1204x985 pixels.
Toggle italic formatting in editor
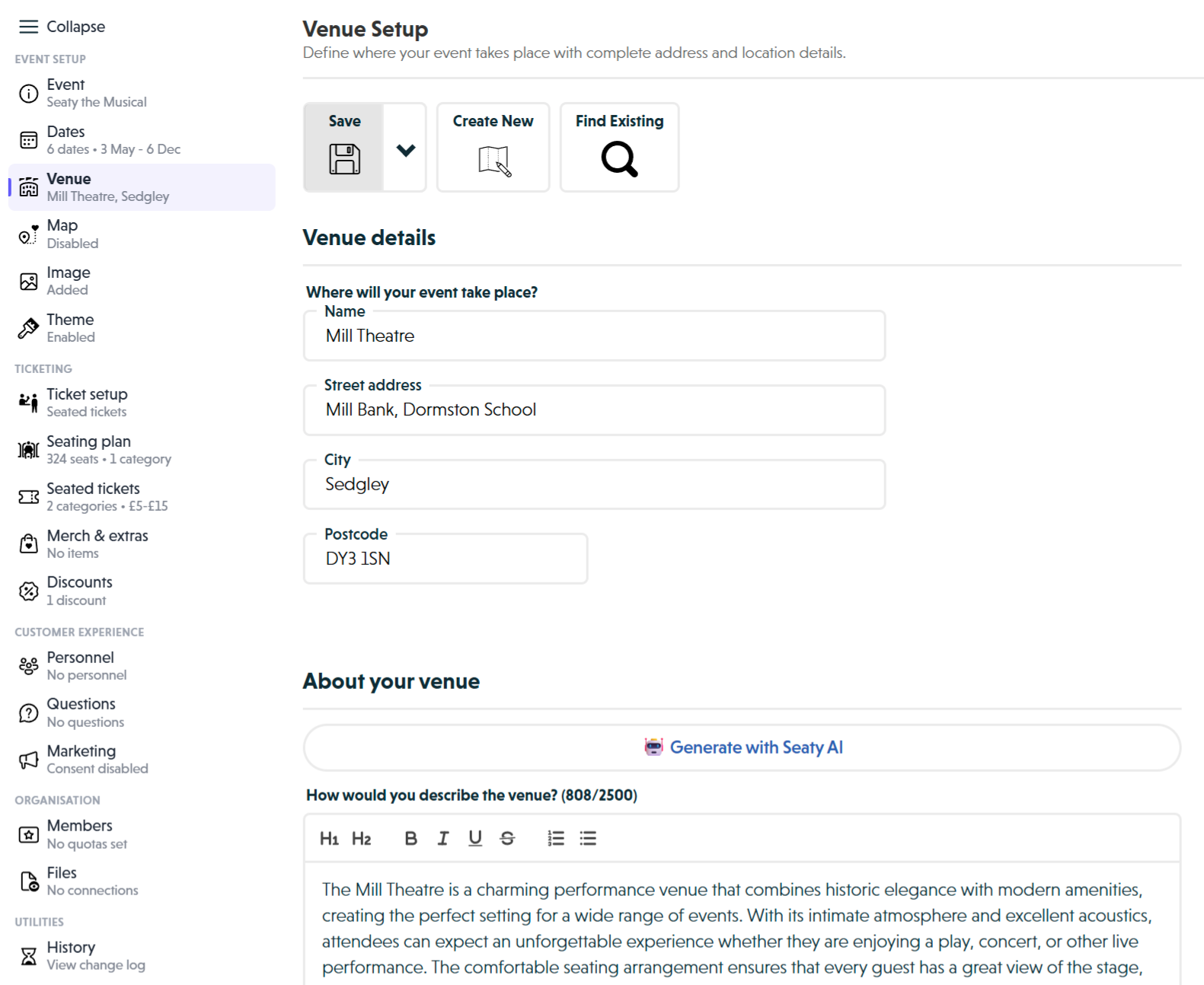click(443, 838)
